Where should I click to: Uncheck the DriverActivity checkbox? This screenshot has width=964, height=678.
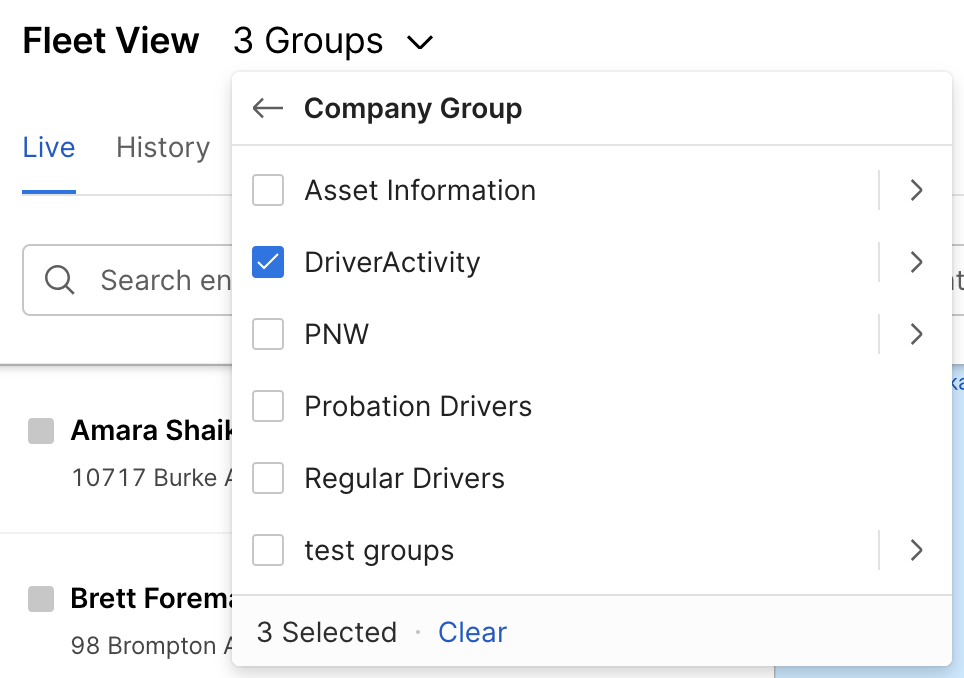pyautogui.click(x=268, y=262)
